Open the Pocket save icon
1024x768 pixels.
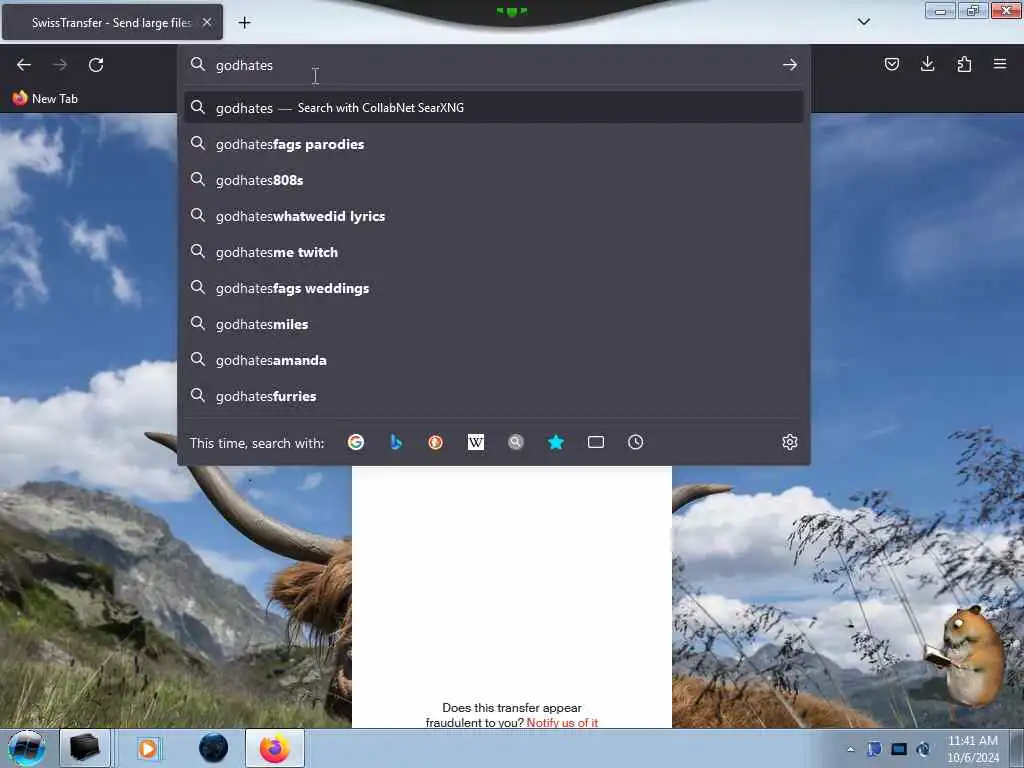pyautogui.click(x=891, y=64)
